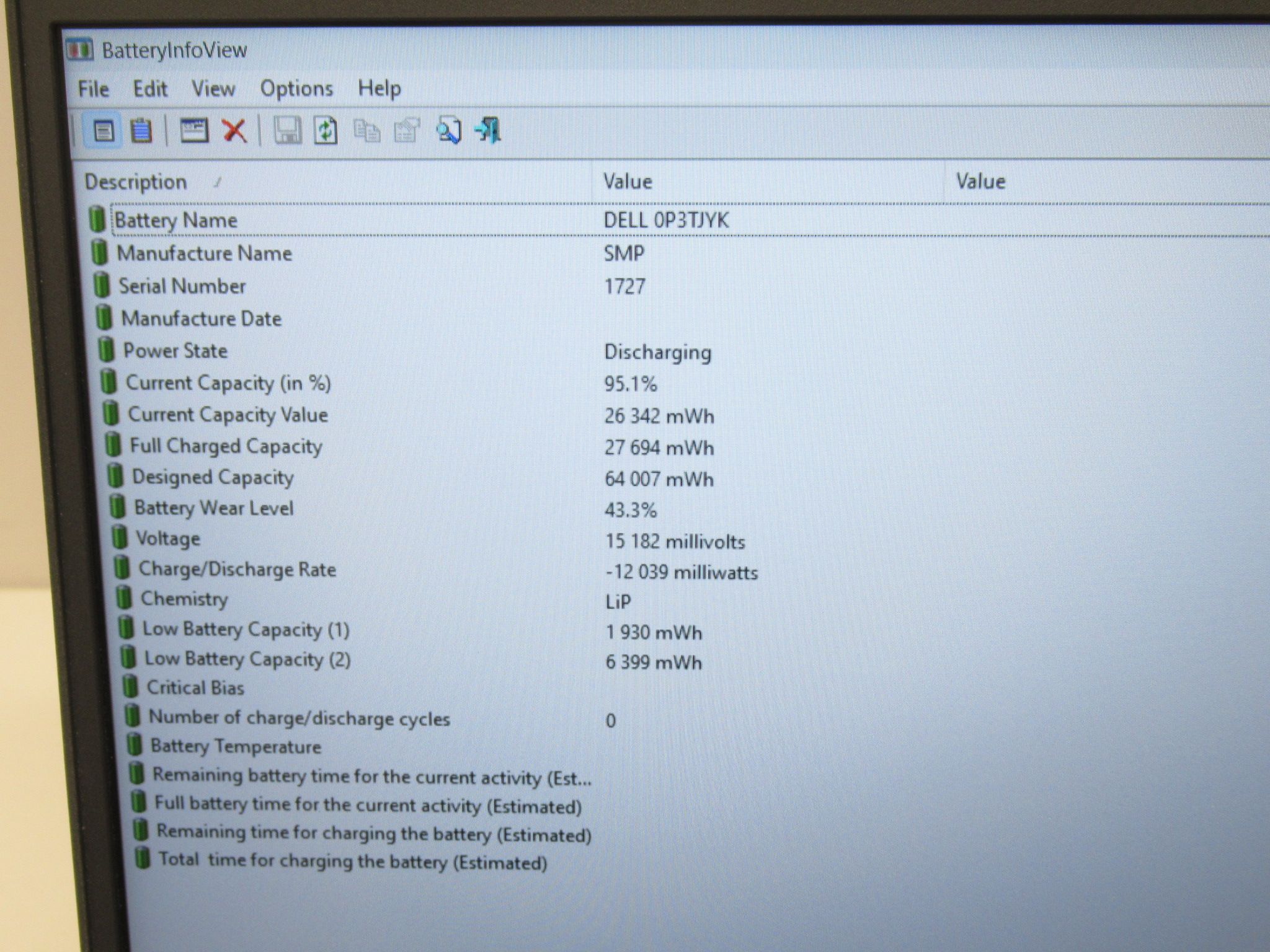Open the File menu
Image resolution: width=1270 pixels, height=952 pixels.
pos(94,89)
